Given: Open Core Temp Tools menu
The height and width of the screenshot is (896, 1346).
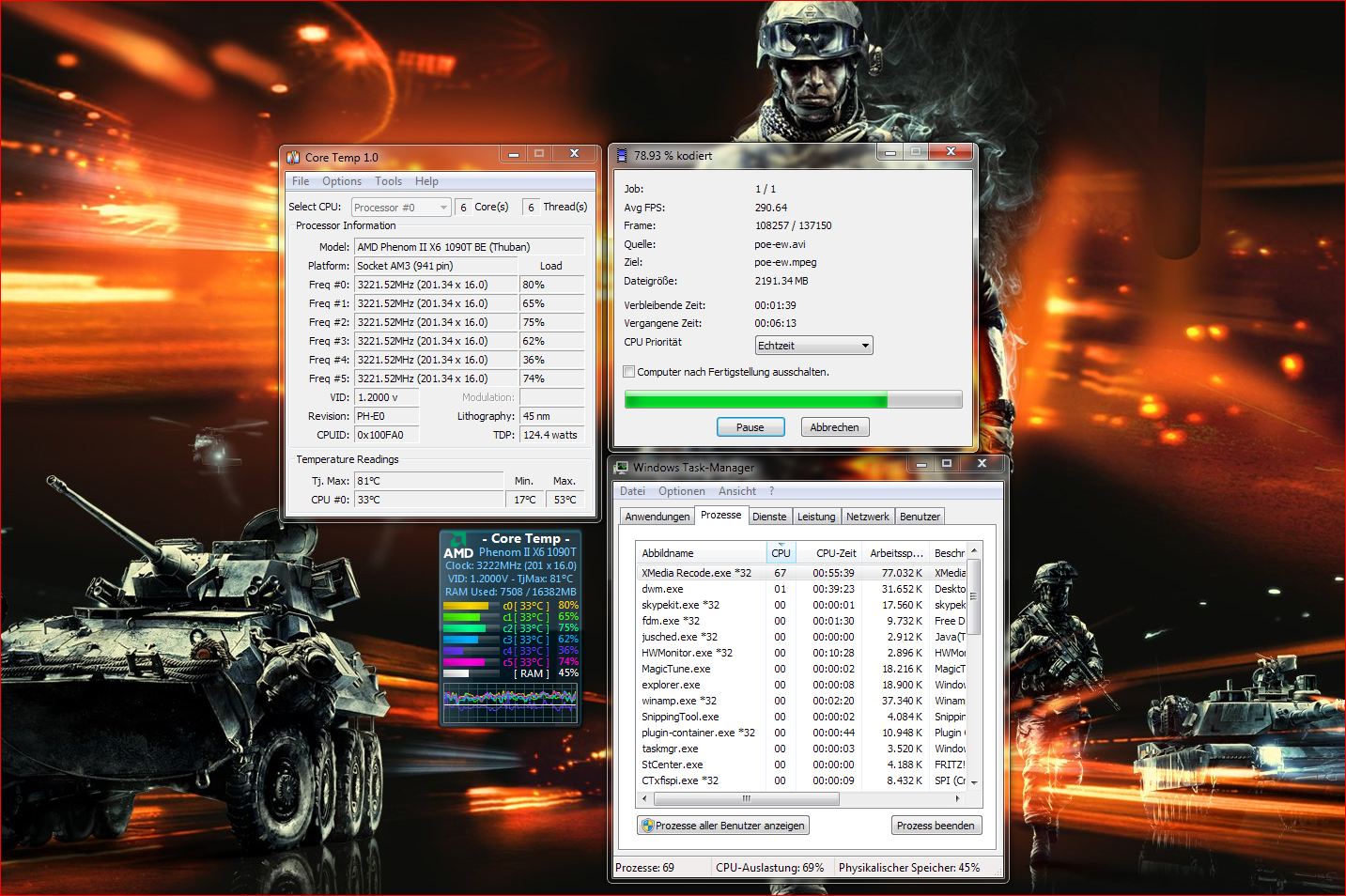Looking at the screenshot, I should click(x=388, y=181).
